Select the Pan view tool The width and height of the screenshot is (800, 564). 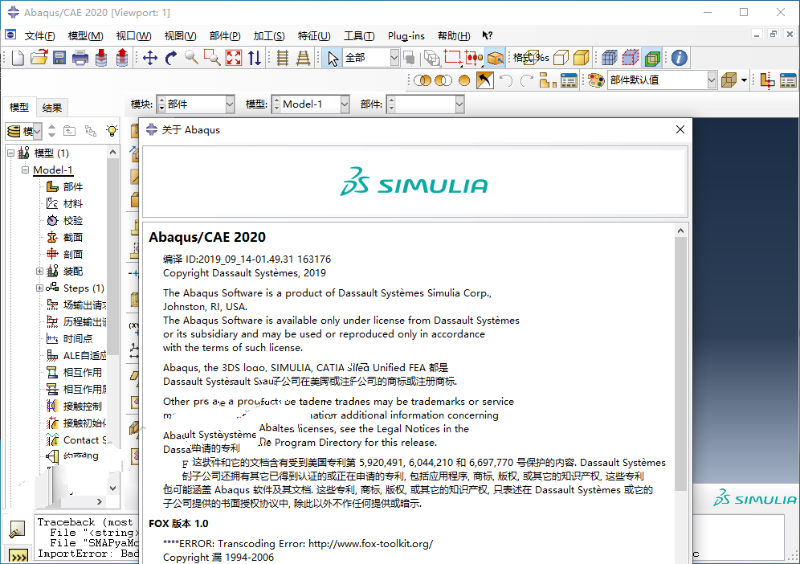(150, 58)
